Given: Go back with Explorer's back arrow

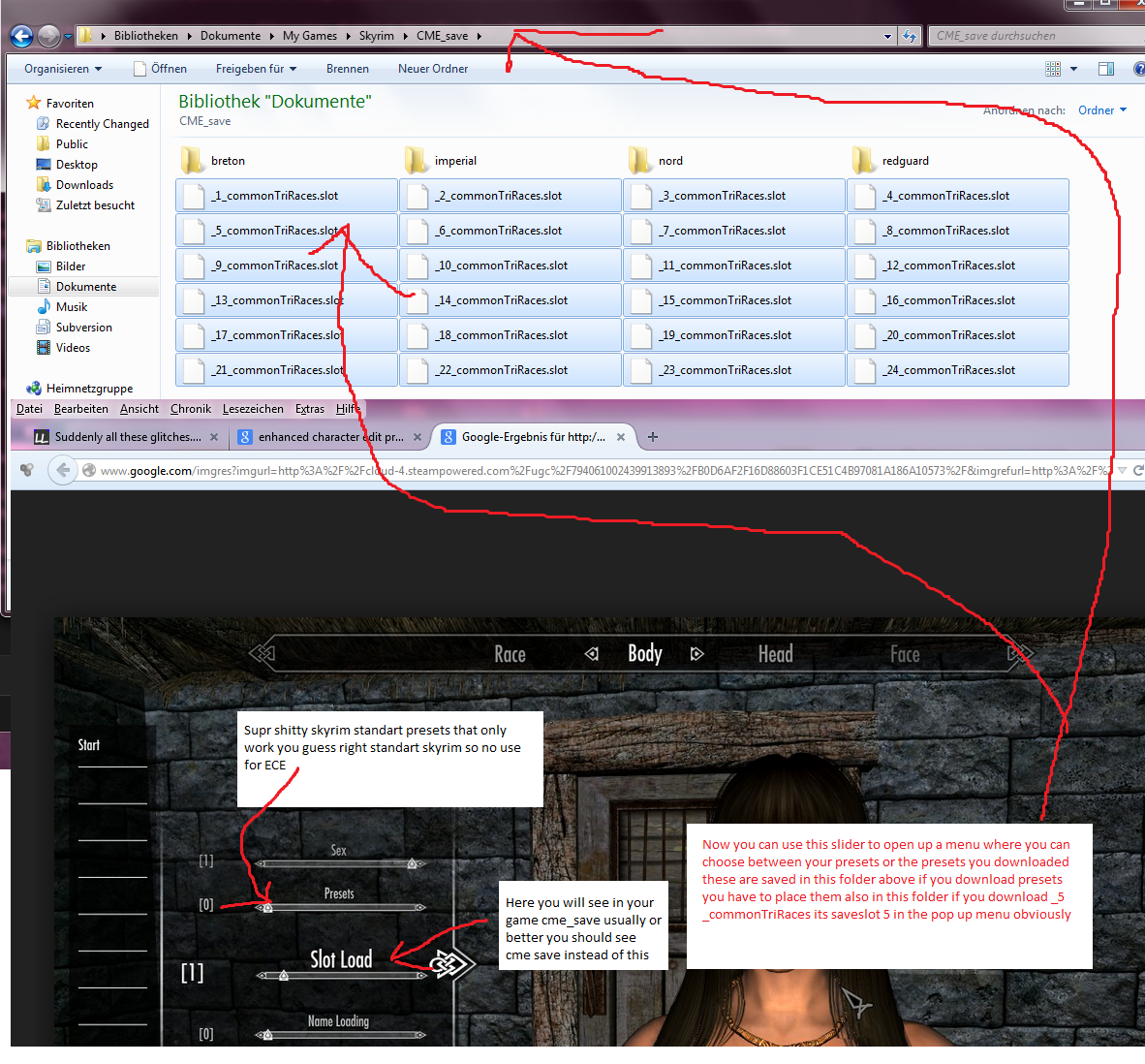Looking at the screenshot, I should (21, 36).
